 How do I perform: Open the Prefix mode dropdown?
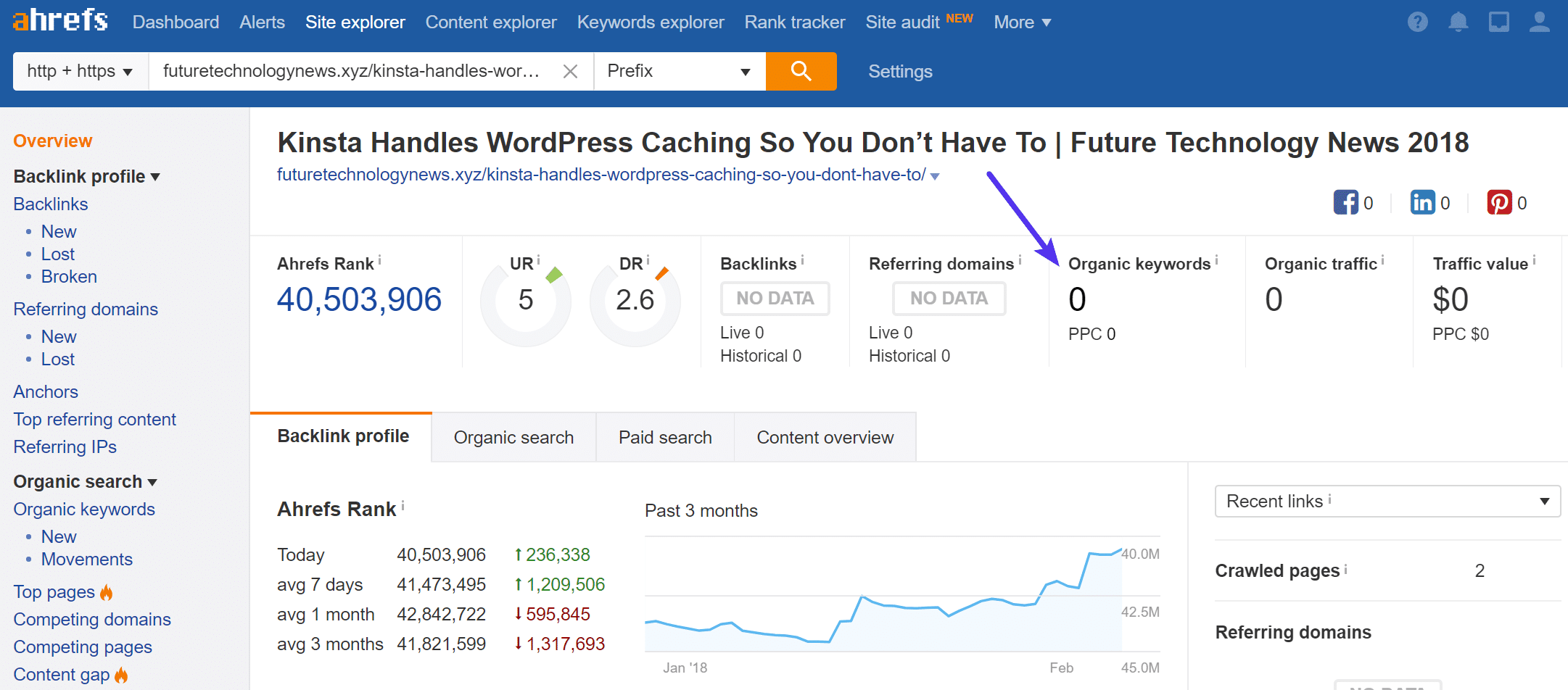pyautogui.click(x=679, y=71)
